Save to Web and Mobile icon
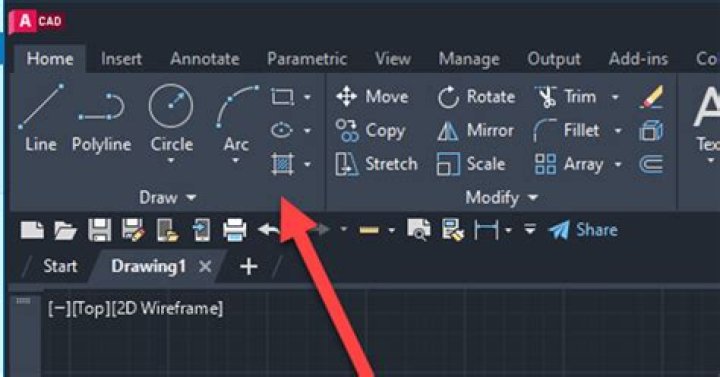Image resolution: width=720 pixels, height=377 pixels. [201, 230]
